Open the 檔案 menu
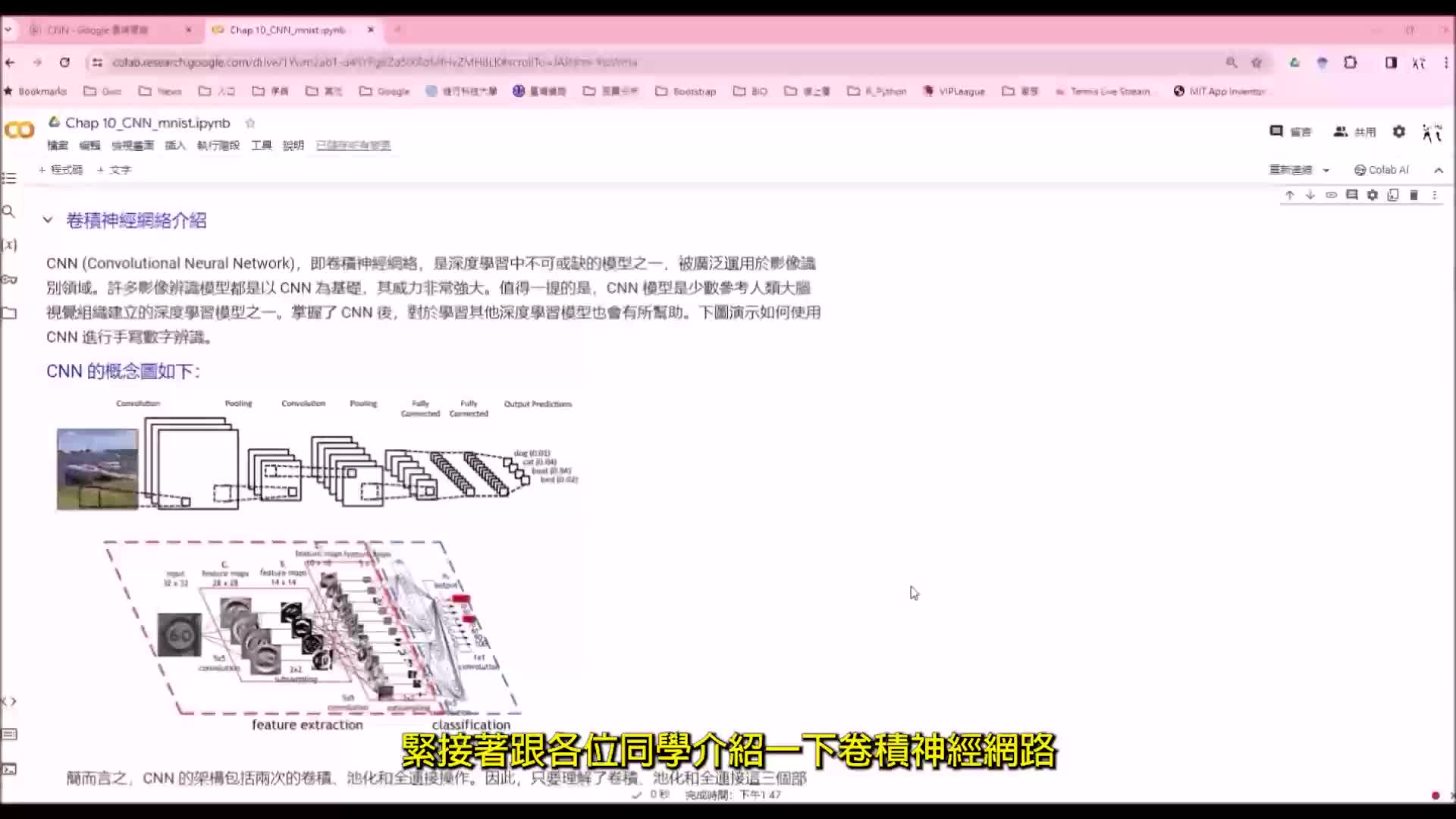The image size is (1456, 819). click(x=58, y=145)
